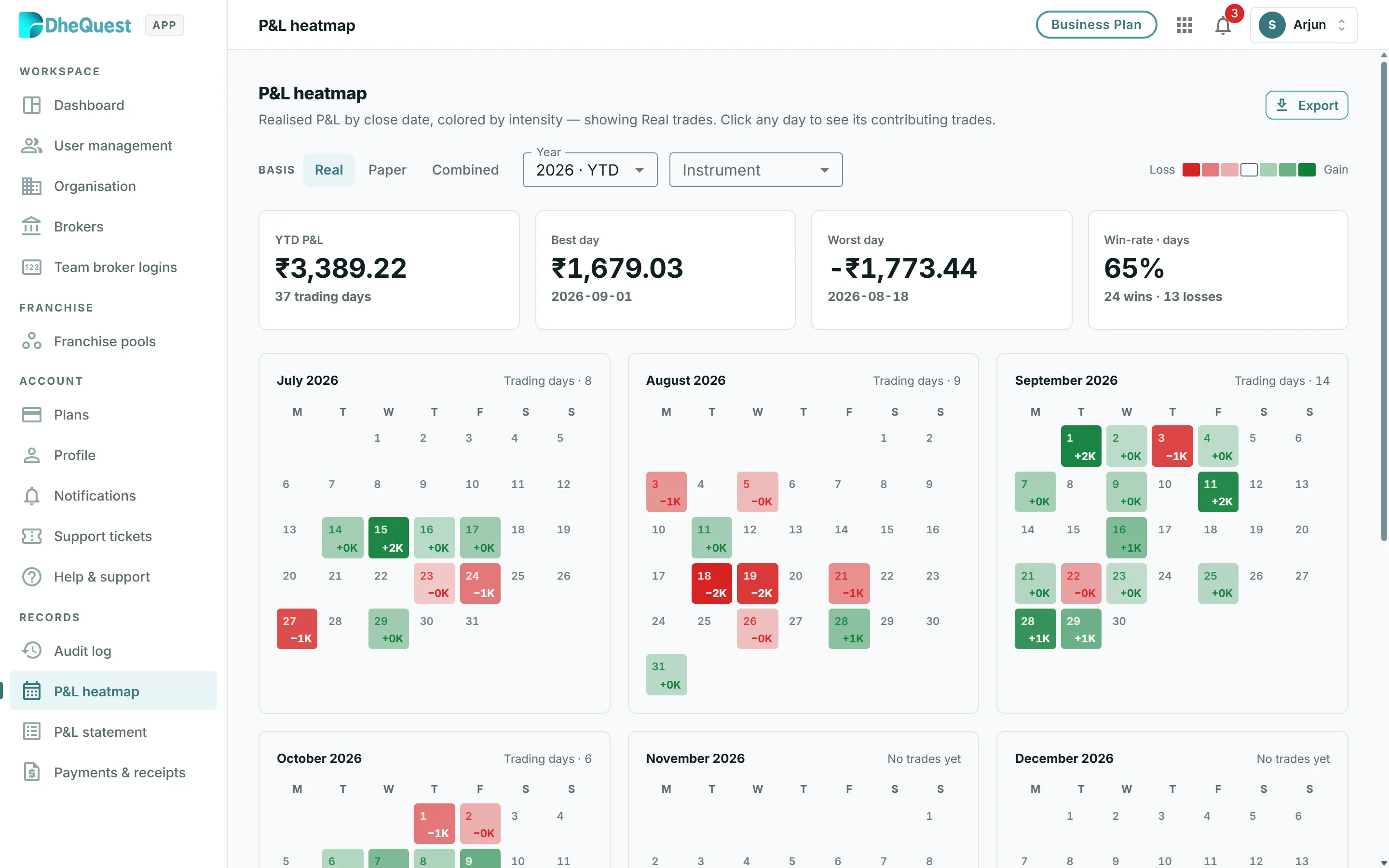
Task: Click the darkest green Gain legend swatch
Action: pyautogui.click(x=1307, y=170)
